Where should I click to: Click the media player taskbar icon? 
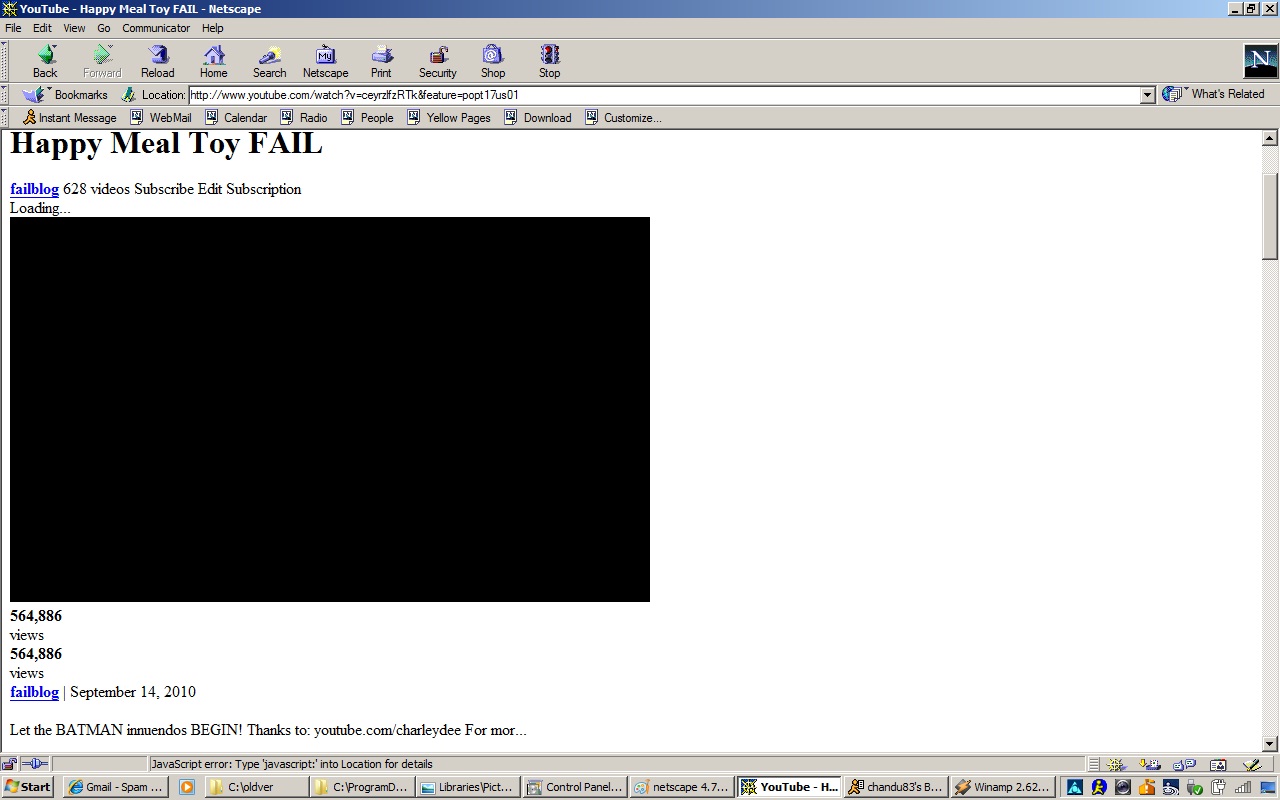pyautogui.click(x=187, y=787)
